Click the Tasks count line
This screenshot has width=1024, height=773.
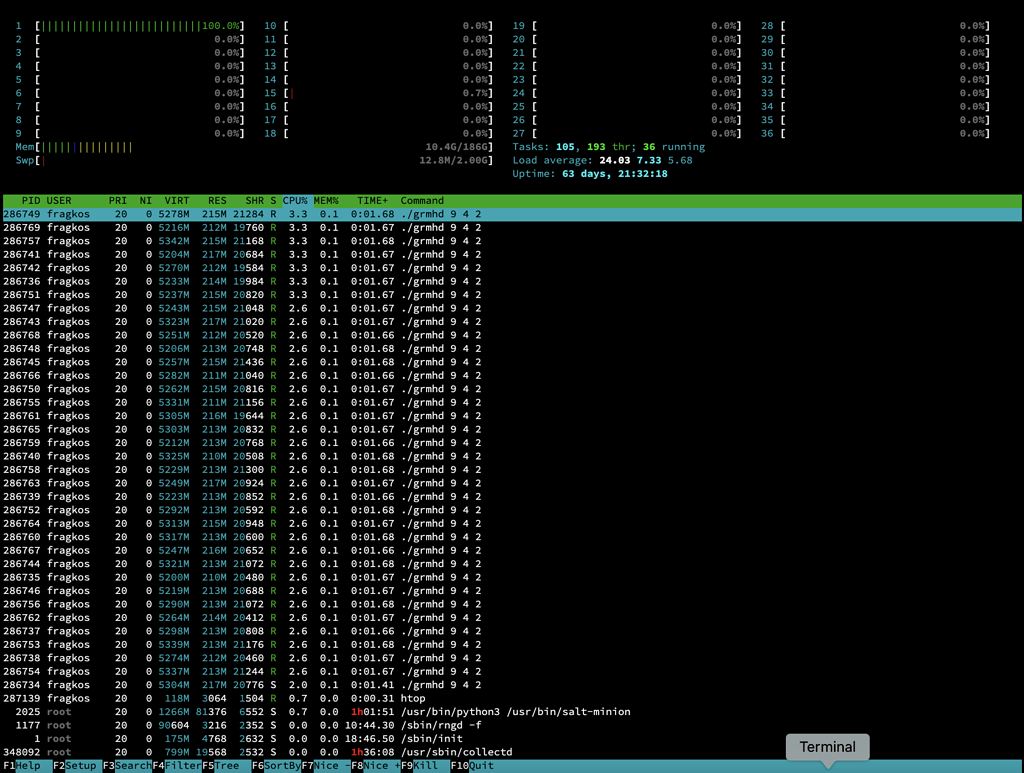609,147
